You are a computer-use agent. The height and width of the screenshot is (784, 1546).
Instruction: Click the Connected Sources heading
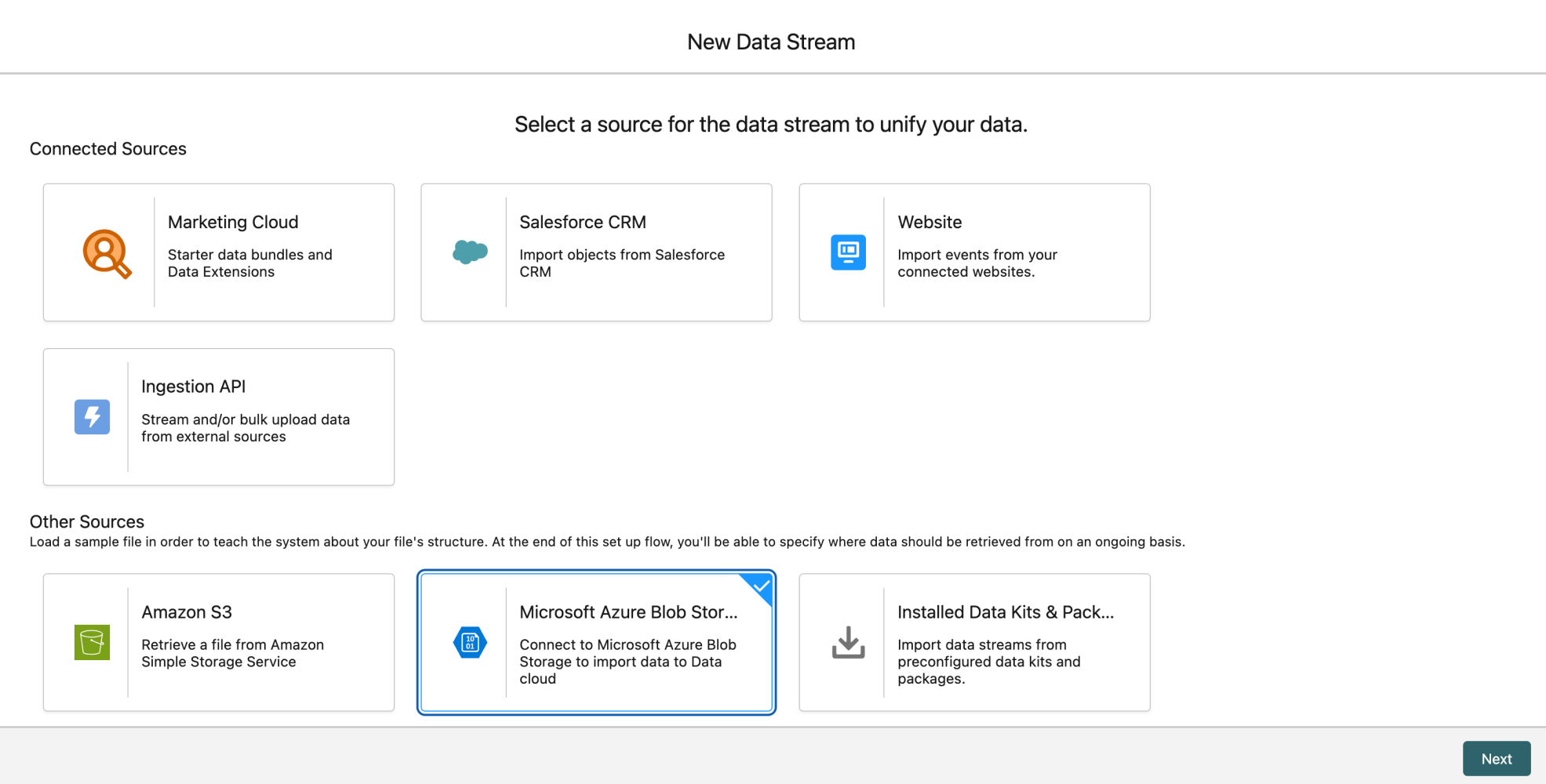click(108, 149)
